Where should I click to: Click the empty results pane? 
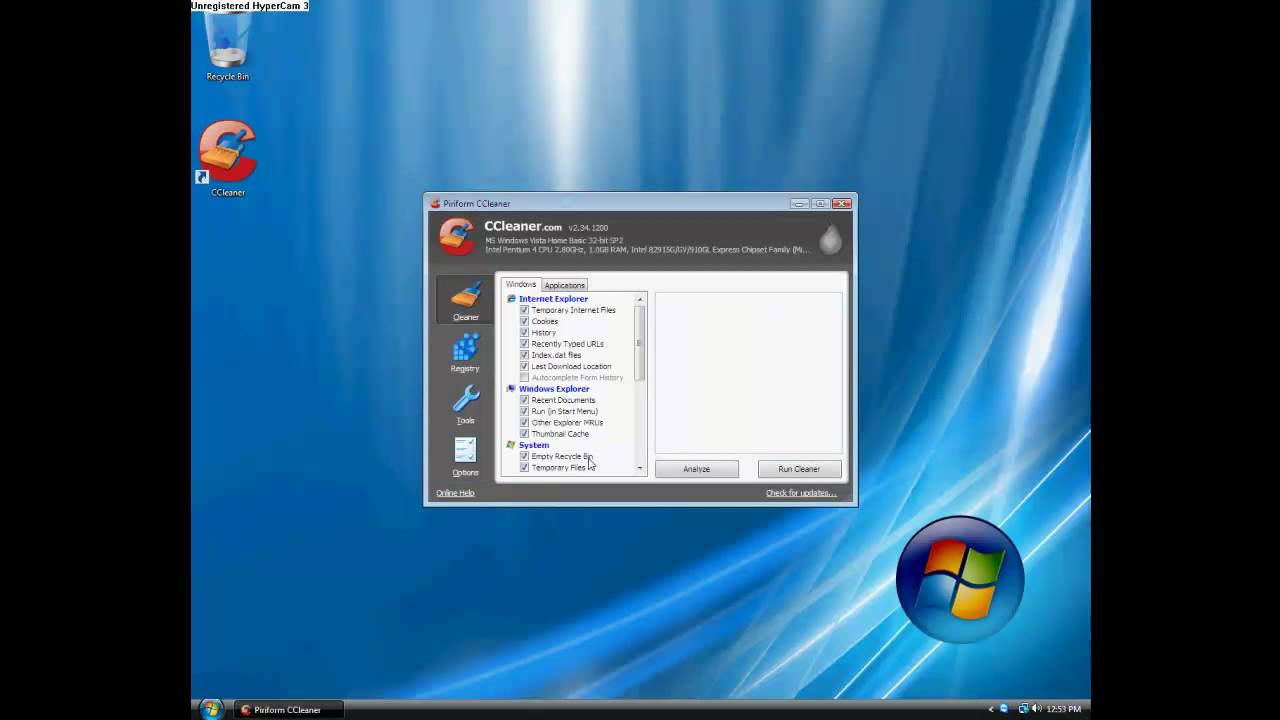click(749, 374)
